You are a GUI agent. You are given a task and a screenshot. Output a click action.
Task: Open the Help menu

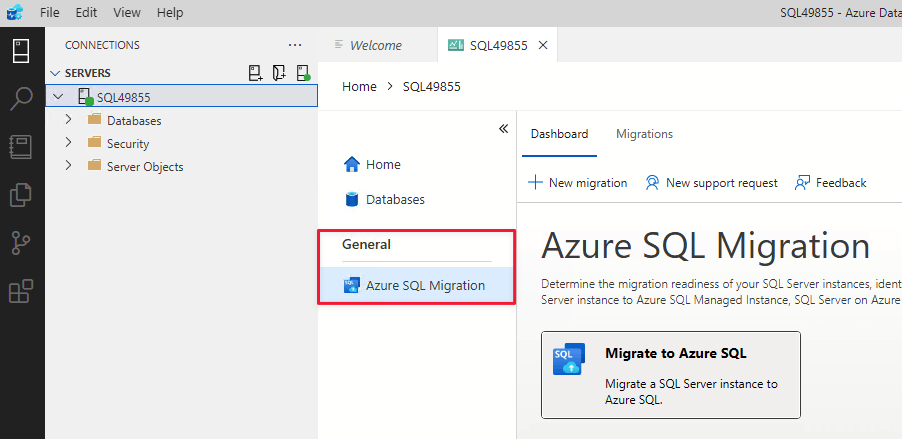170,12
